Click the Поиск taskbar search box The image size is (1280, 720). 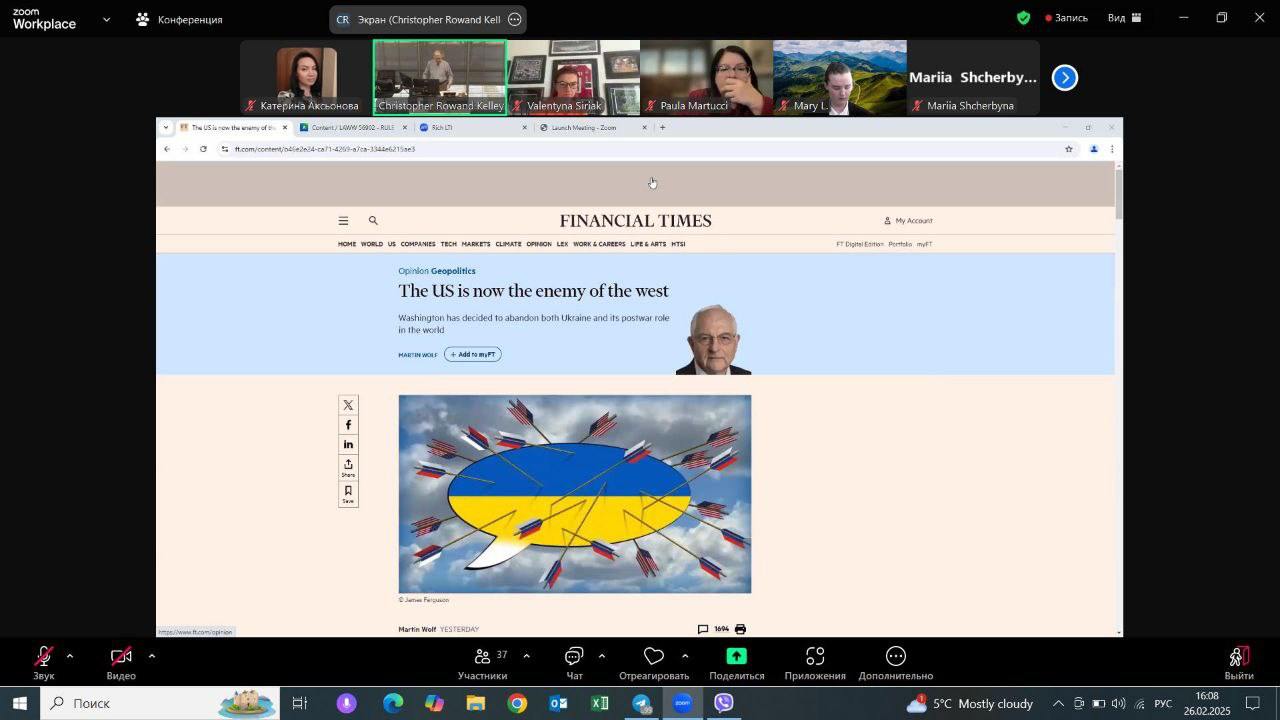(160, 703)
